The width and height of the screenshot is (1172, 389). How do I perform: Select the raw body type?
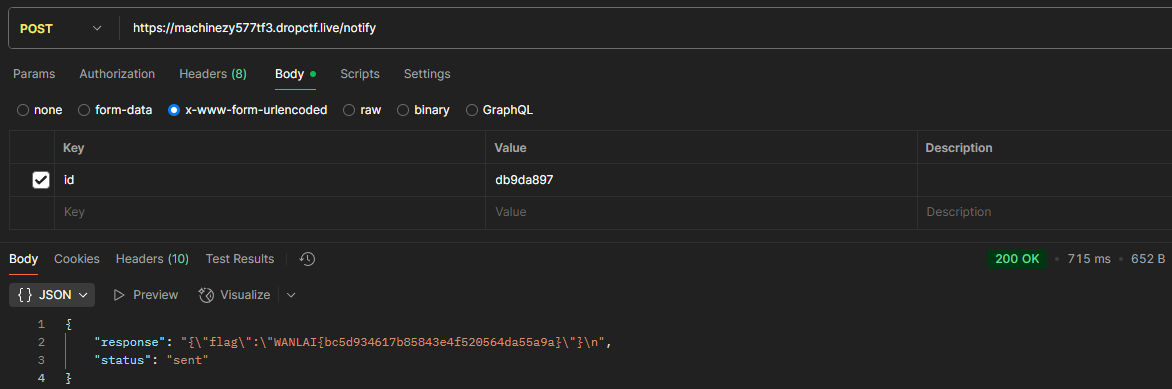tap(362, 110)
